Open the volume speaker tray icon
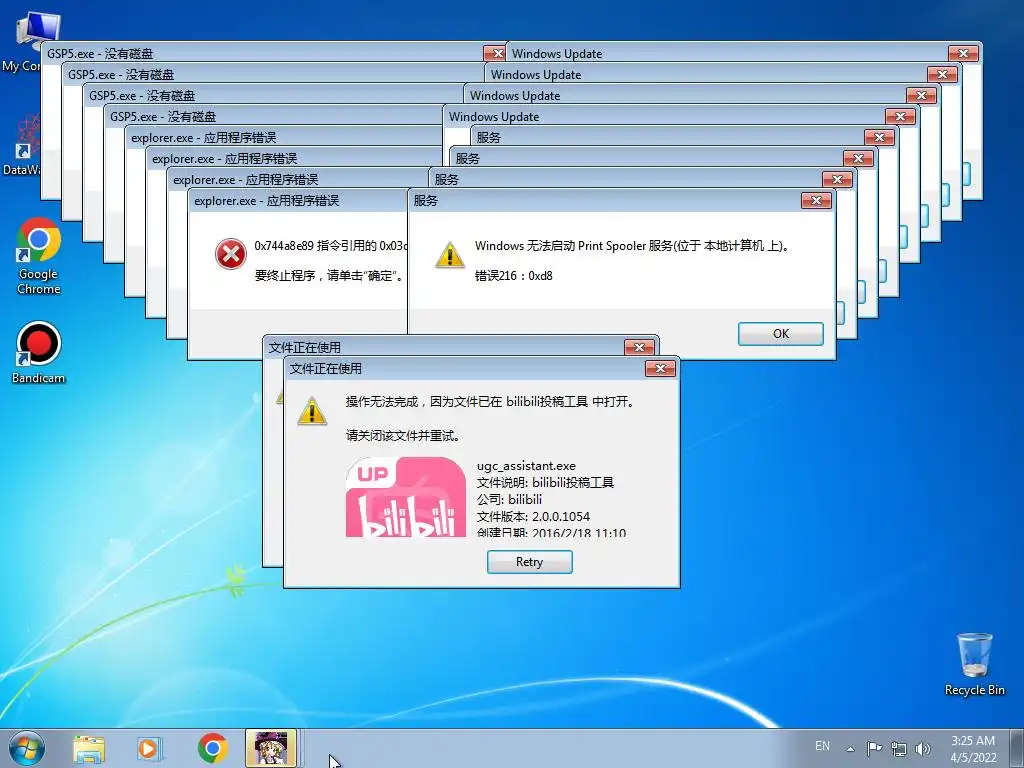Viewport: 1024px width, 768px height. coord(923,748)
